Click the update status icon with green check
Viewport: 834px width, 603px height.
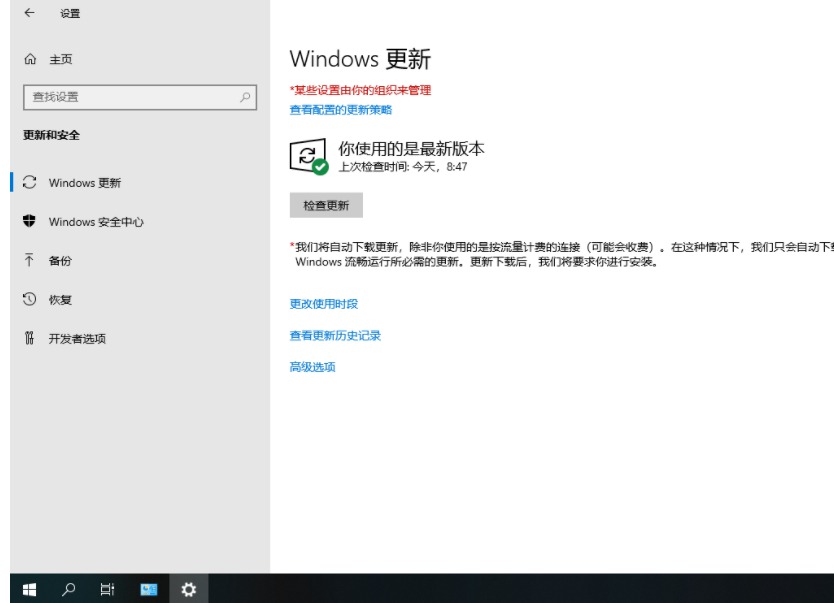308,156
